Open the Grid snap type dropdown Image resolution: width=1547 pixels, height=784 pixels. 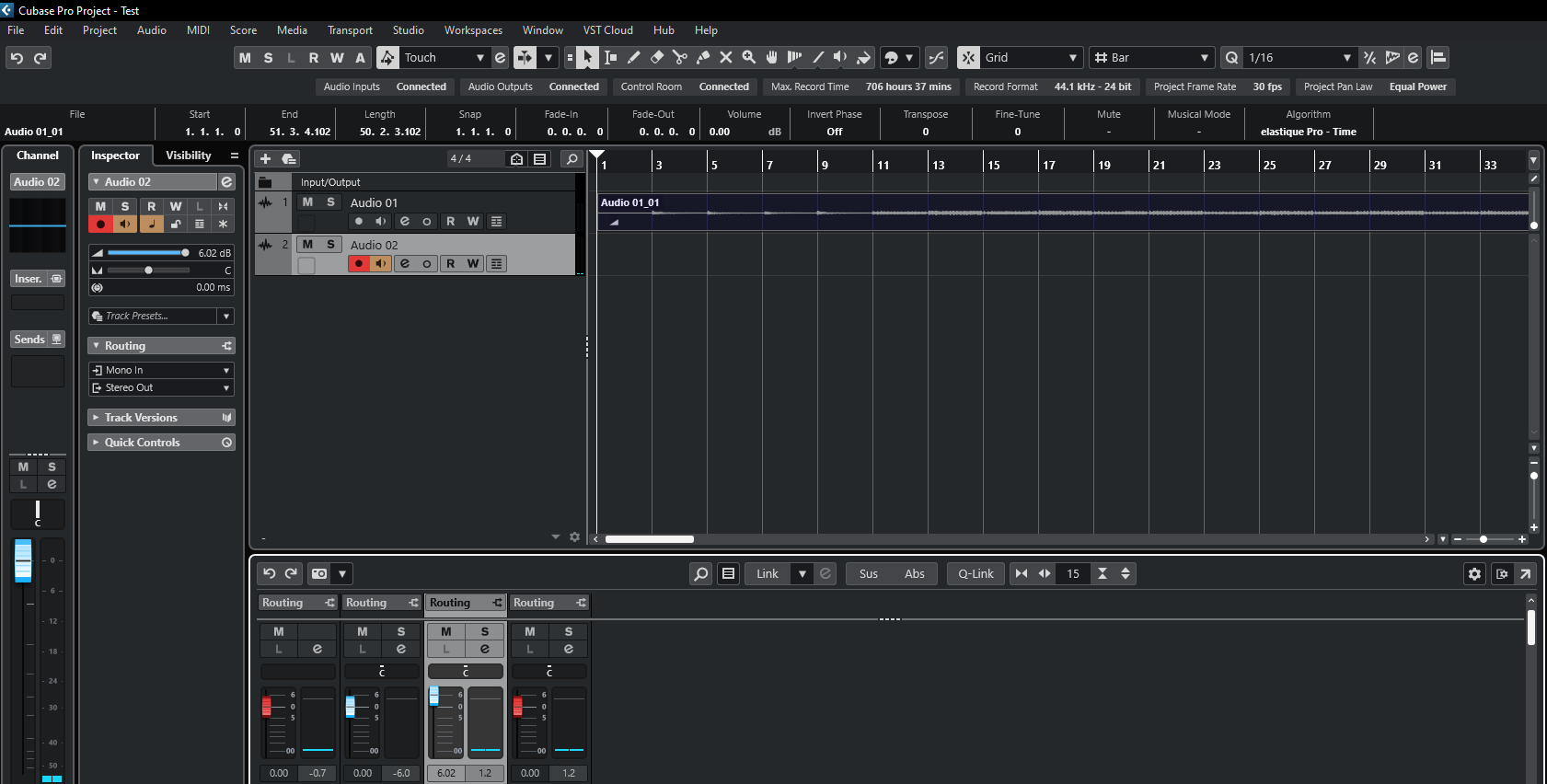pos(1032,57)
